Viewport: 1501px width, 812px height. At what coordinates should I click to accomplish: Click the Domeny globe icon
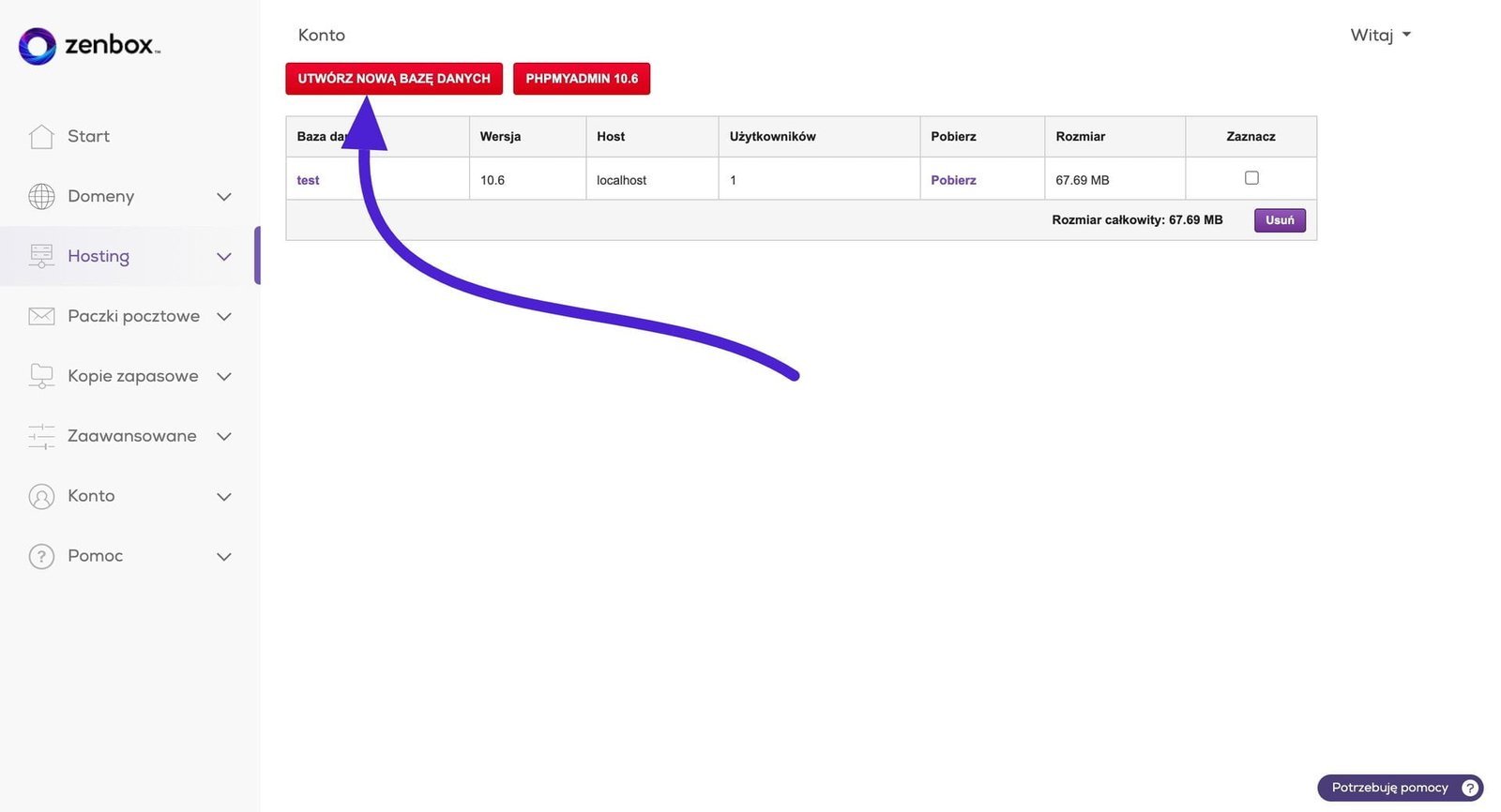[x=41, y=197]
